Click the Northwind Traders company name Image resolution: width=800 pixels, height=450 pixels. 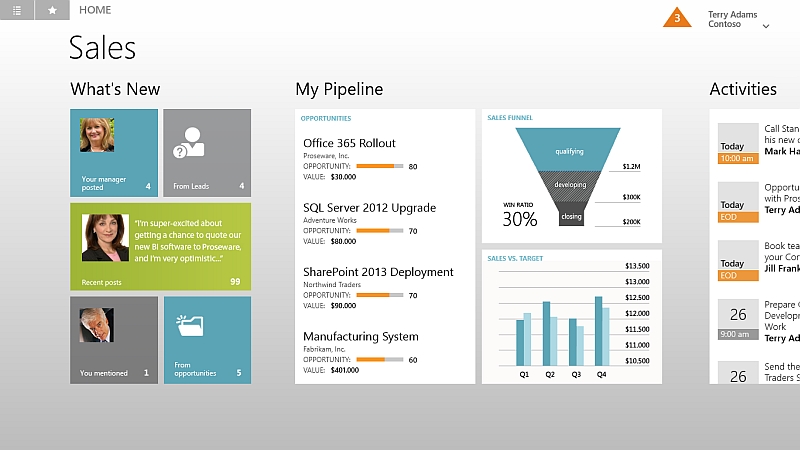coord(332,285)
